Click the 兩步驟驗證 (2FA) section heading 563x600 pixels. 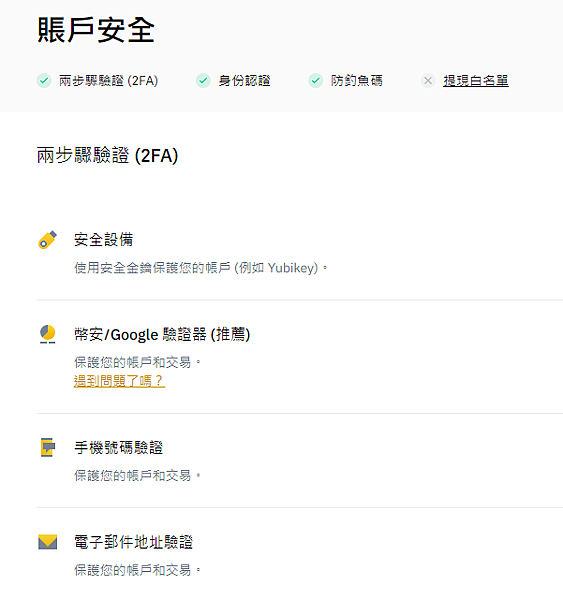(108, 156)
